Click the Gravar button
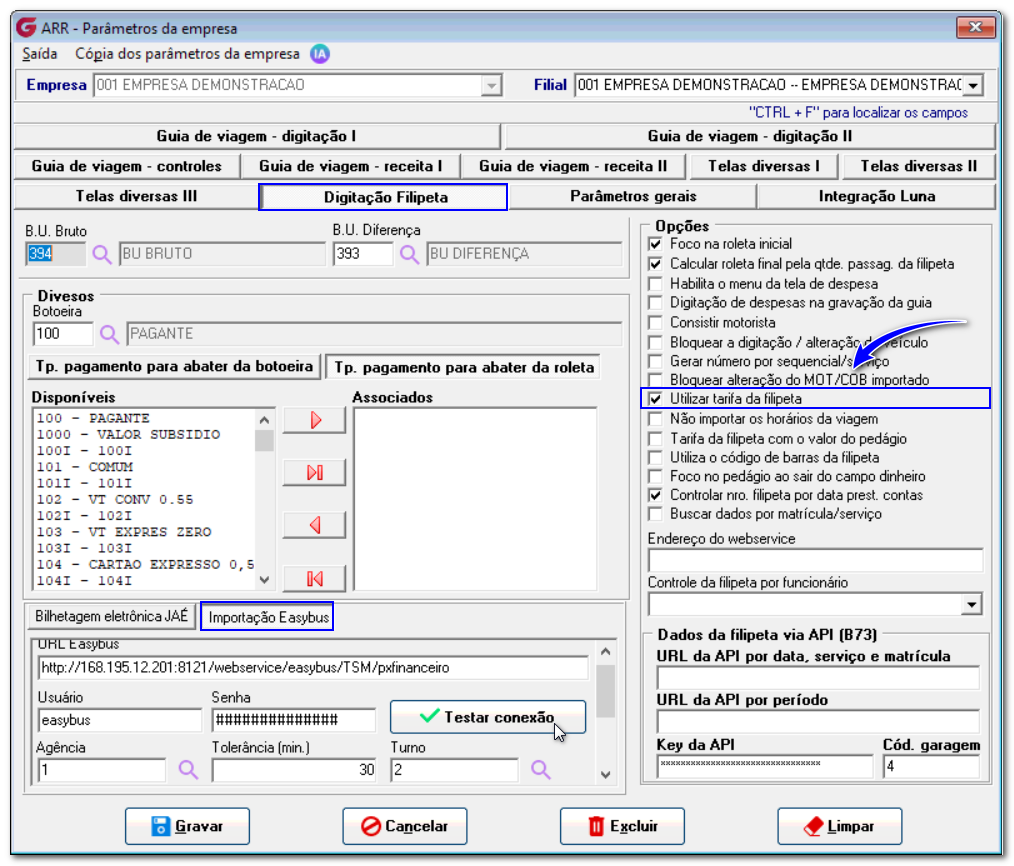 [188, 827]
